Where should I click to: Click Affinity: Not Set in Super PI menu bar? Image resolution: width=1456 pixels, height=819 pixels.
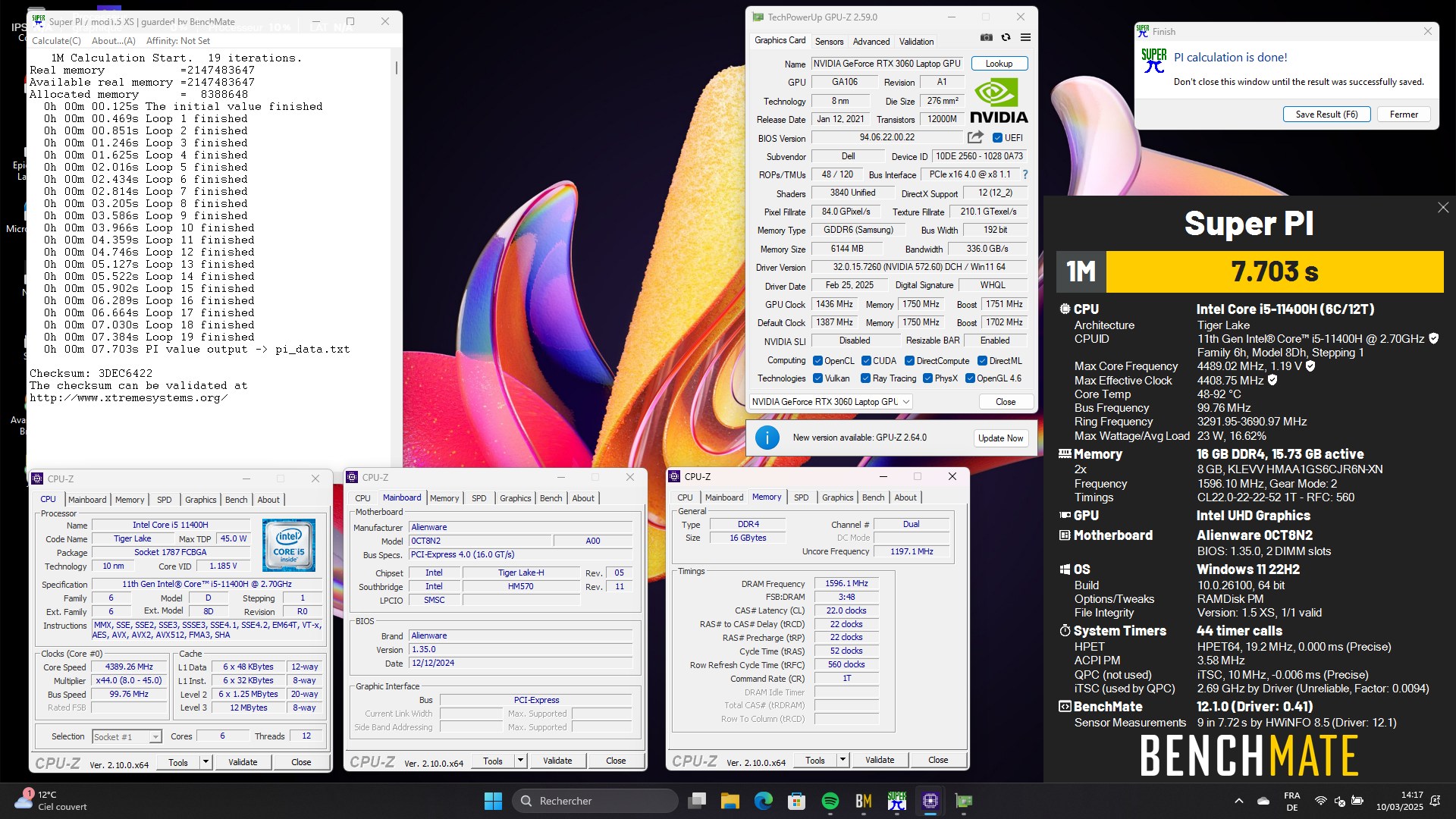[178, 41]
